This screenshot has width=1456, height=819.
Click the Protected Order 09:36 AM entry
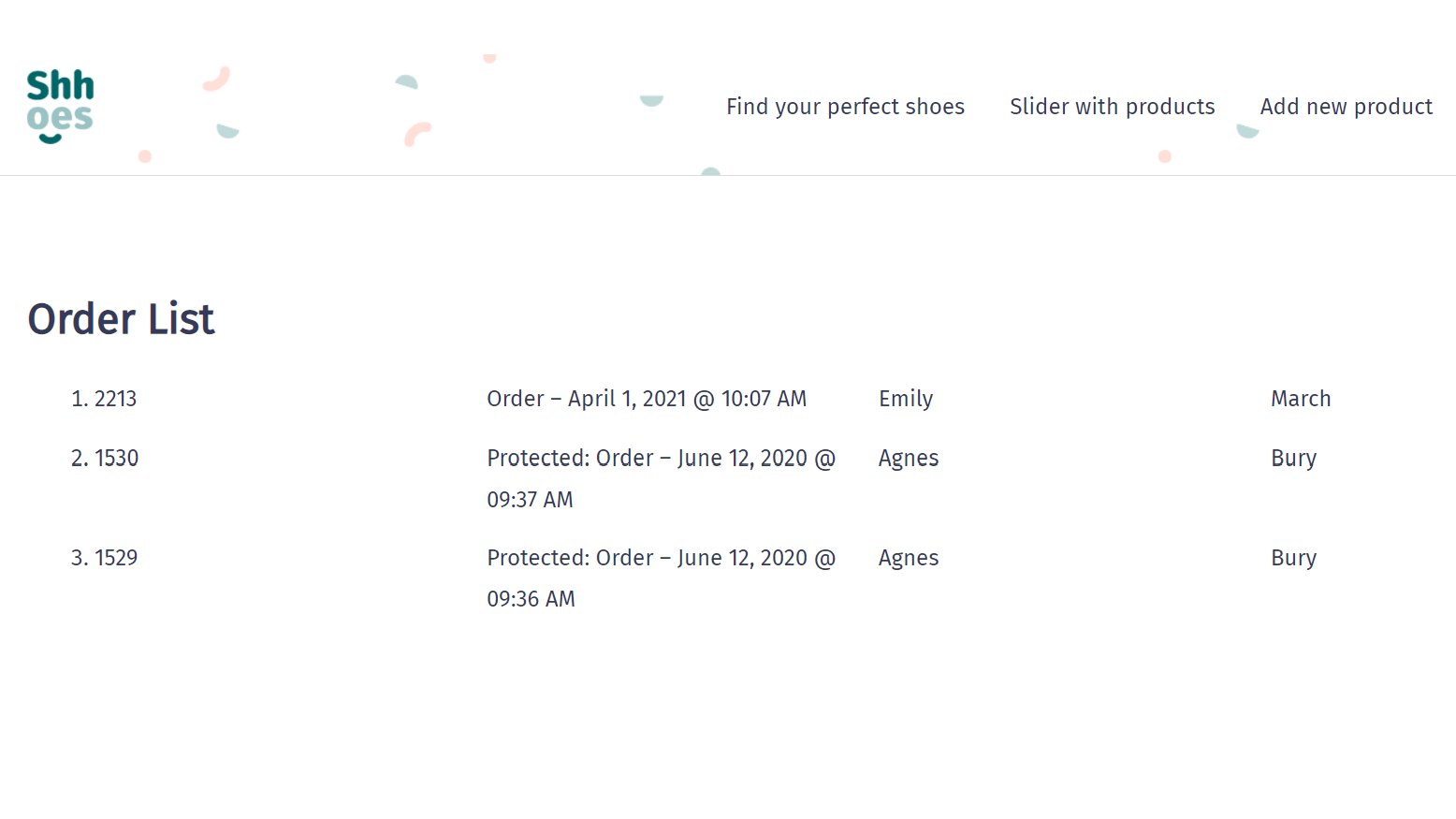tap(661, 578)
